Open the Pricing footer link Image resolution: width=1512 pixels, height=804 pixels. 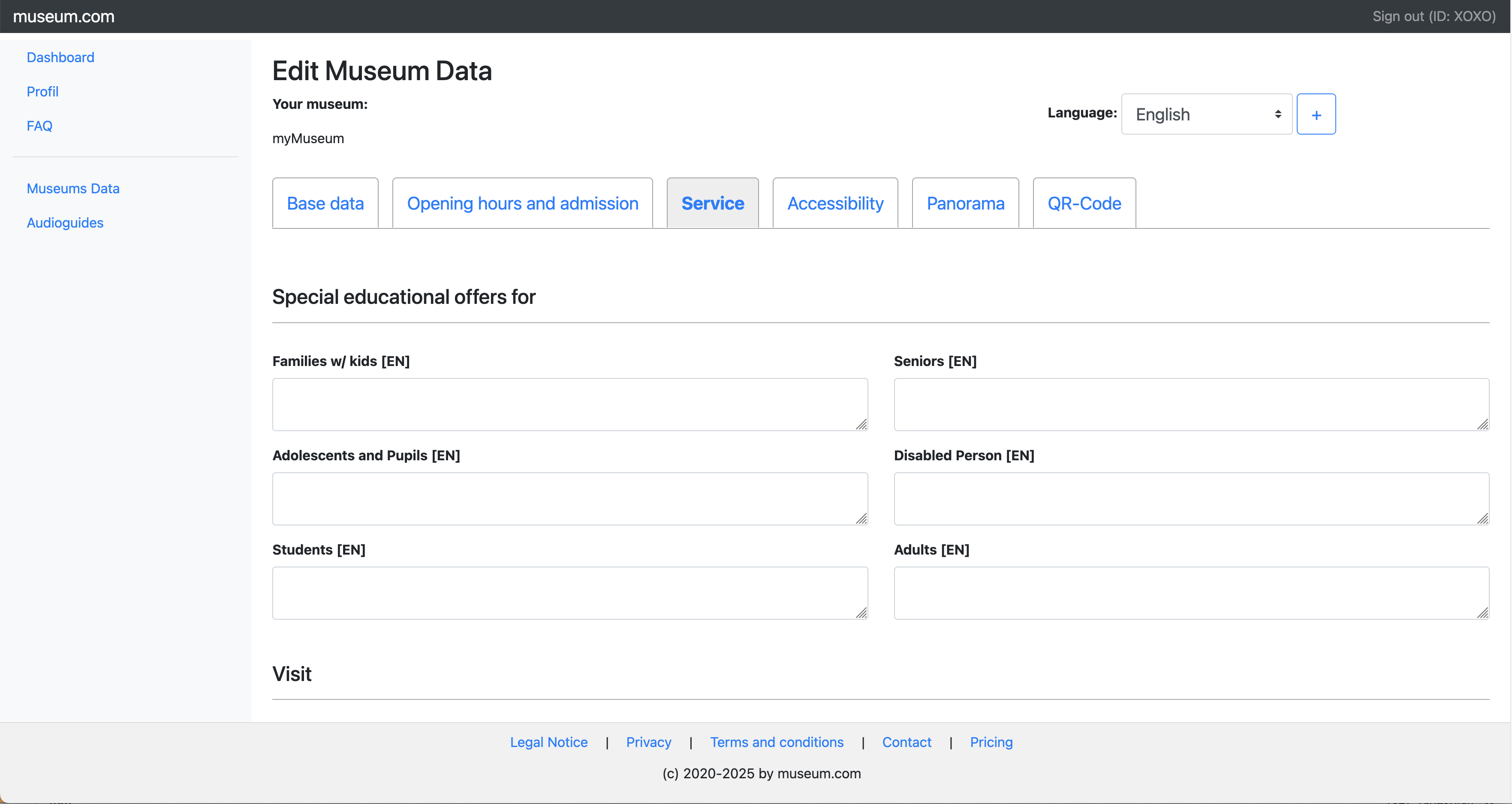991,742
